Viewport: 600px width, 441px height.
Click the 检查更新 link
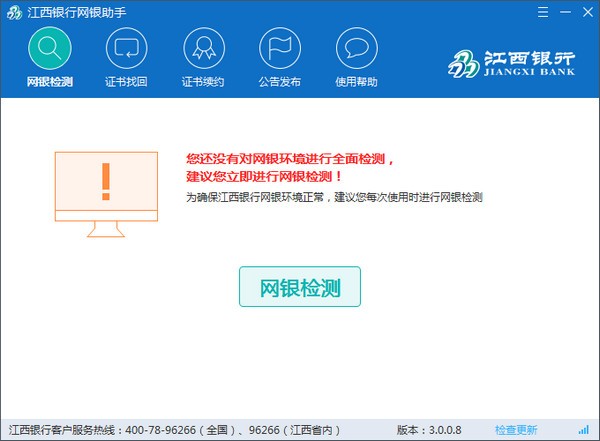click(x=516, y=430)
